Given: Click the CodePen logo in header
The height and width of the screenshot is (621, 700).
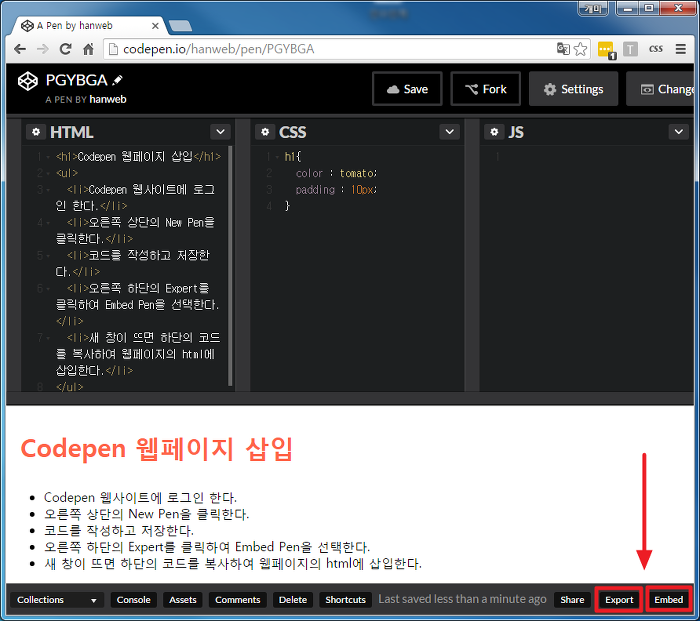Looking at the screenshot, I should [x=28, y=81].
